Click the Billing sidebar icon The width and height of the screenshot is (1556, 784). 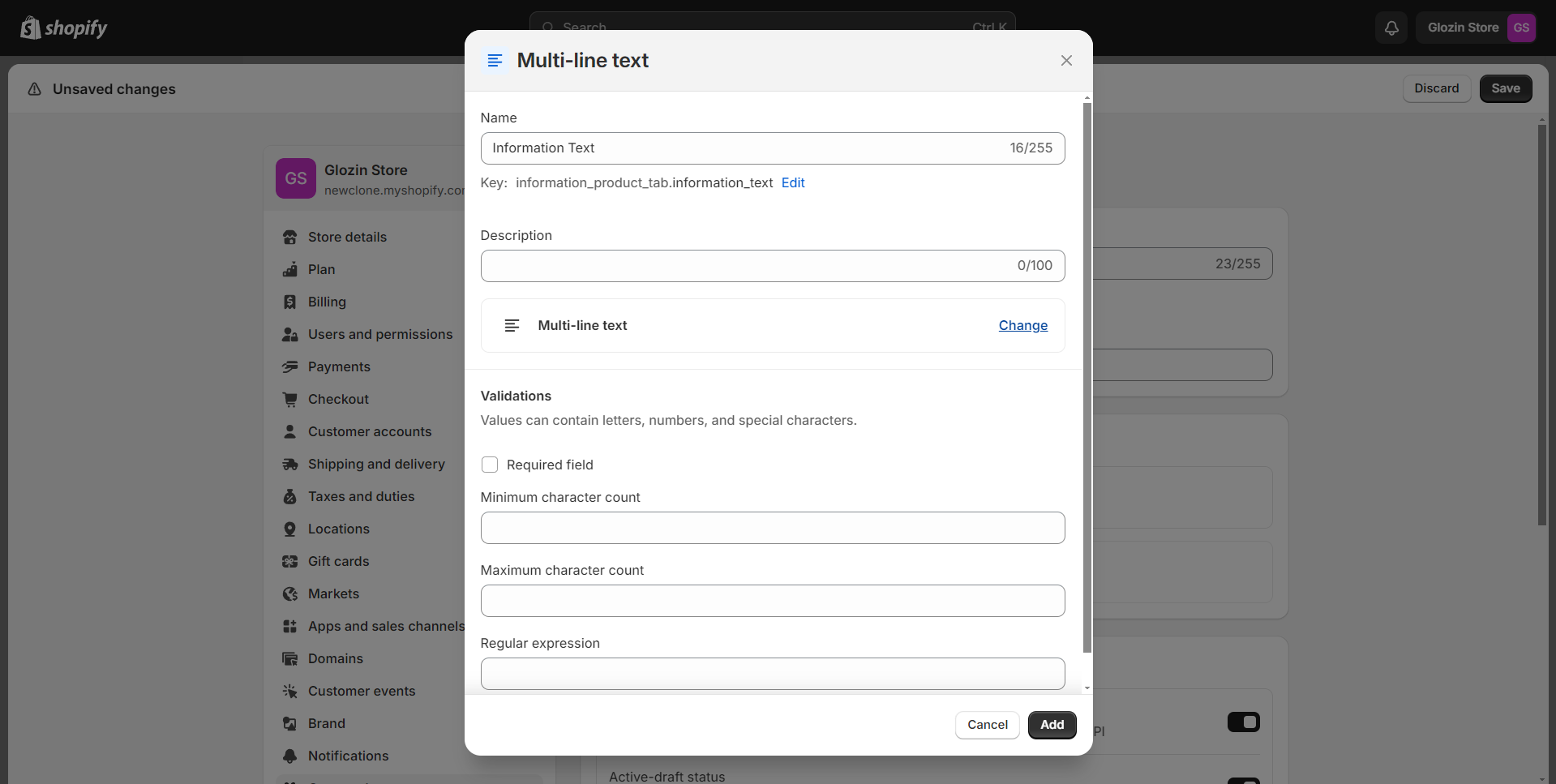pos(289,302)
